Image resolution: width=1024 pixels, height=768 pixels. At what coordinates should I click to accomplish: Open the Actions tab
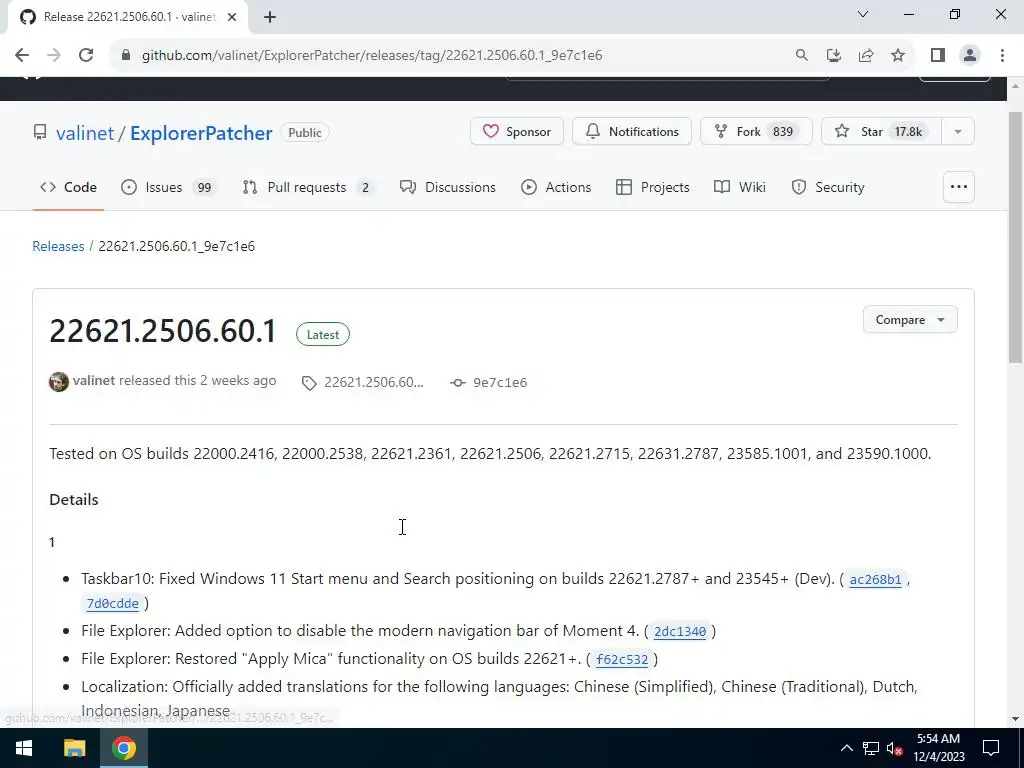556,187
